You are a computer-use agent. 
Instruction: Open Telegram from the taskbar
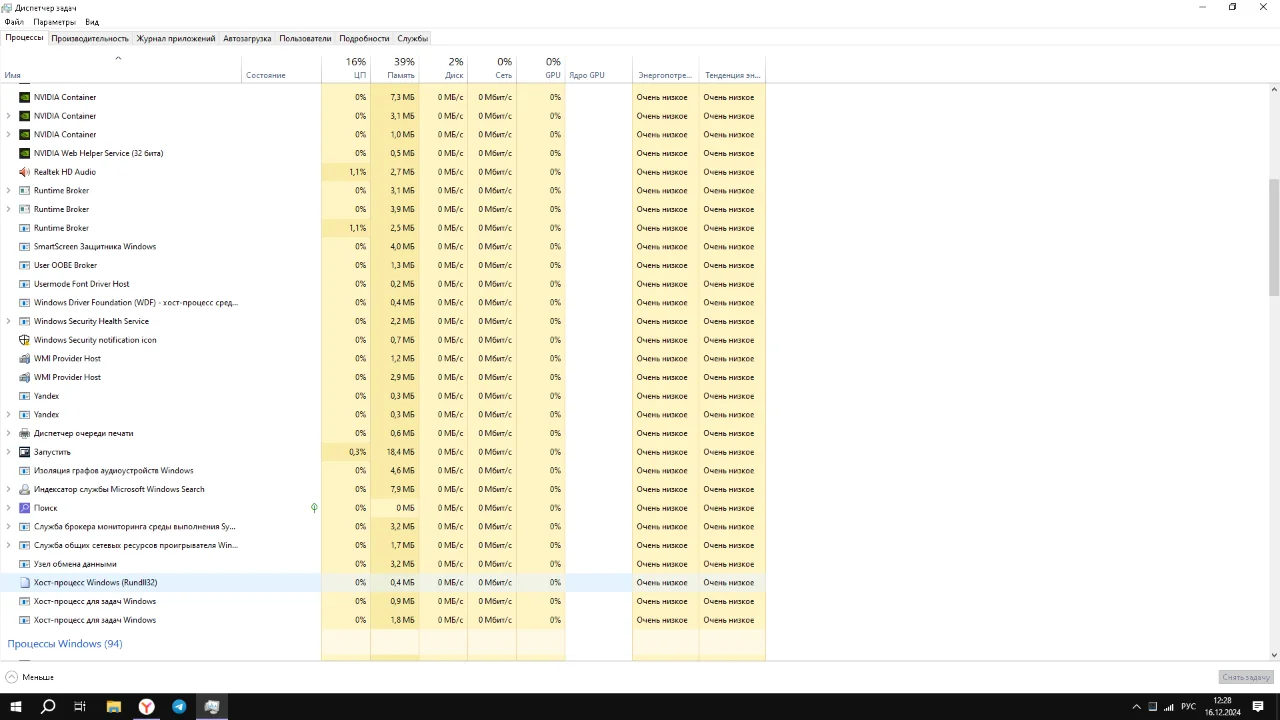pyautogui.click(x=179, y=706)
